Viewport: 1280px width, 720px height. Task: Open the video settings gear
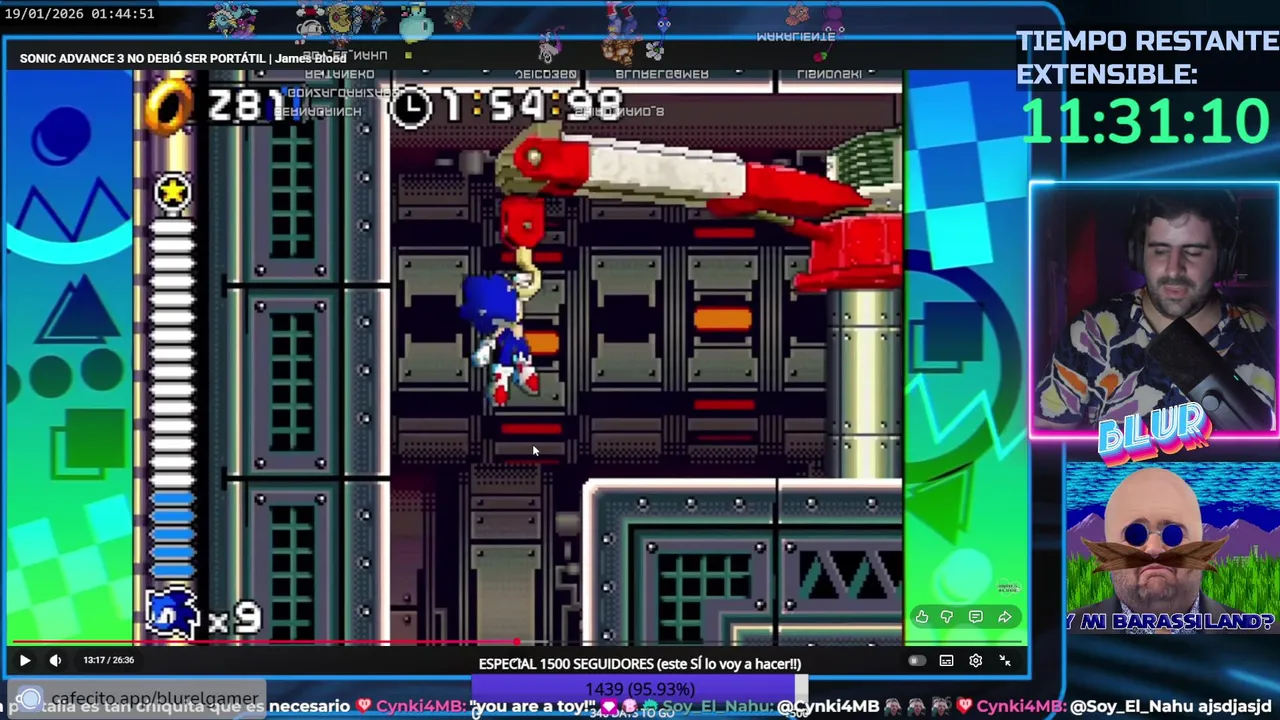(x=975, y=661)
